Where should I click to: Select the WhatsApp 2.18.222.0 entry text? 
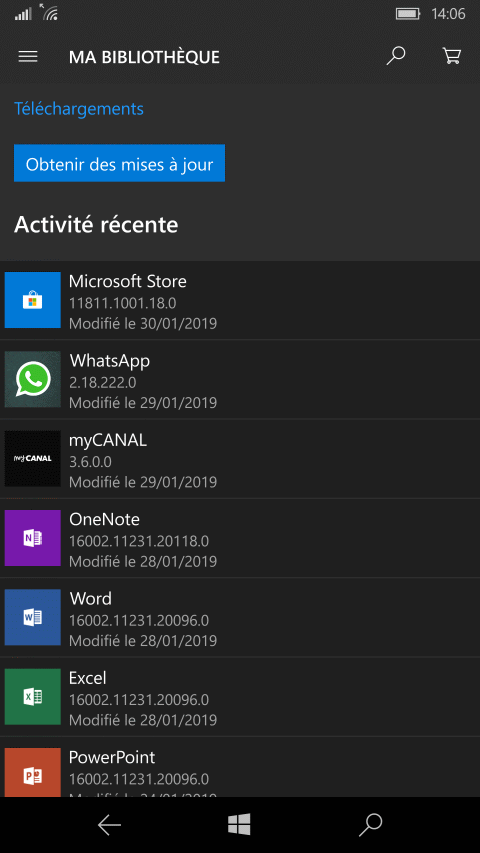[x=103, y=382]
